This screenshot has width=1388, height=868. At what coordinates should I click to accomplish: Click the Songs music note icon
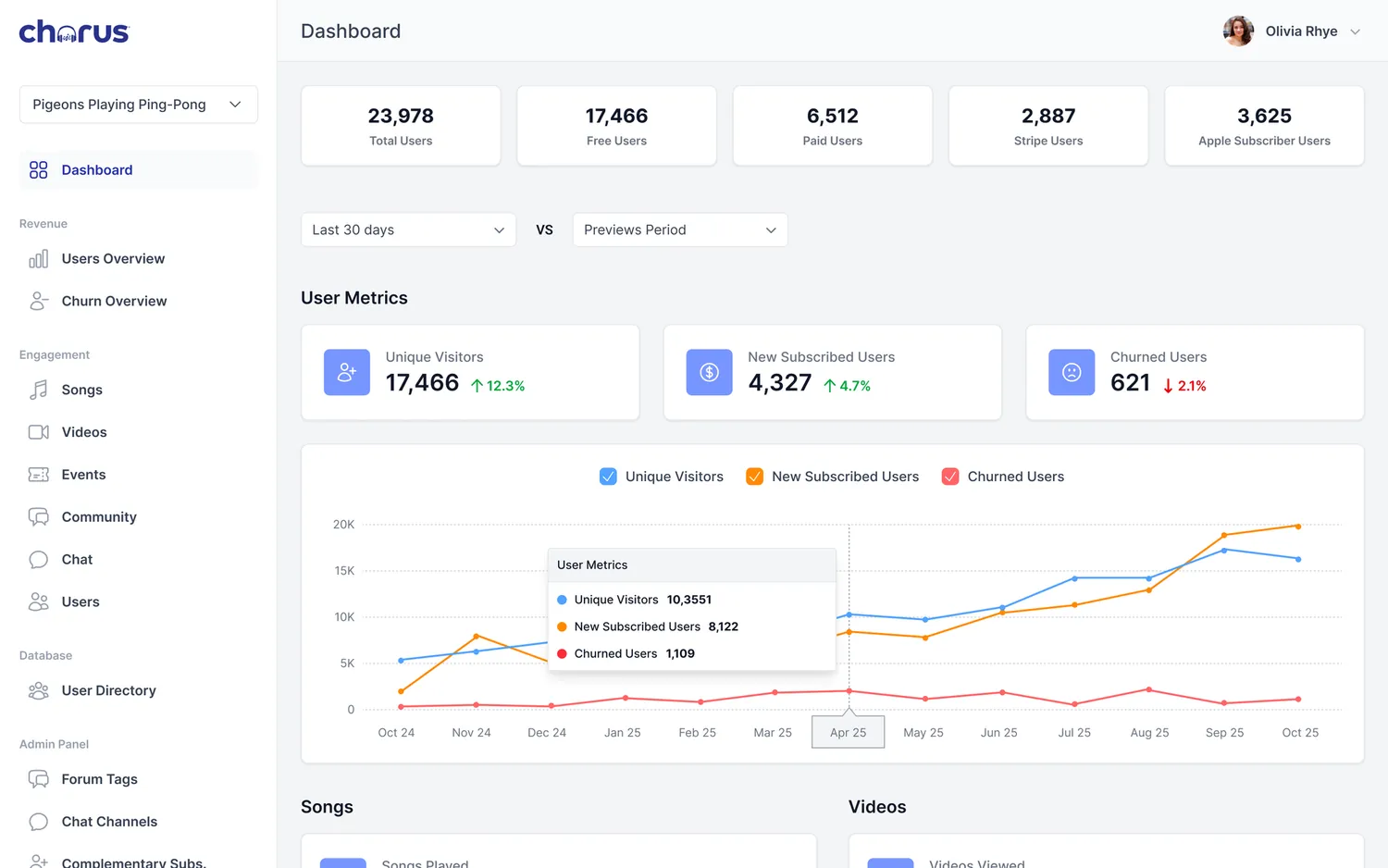point(38,390)
